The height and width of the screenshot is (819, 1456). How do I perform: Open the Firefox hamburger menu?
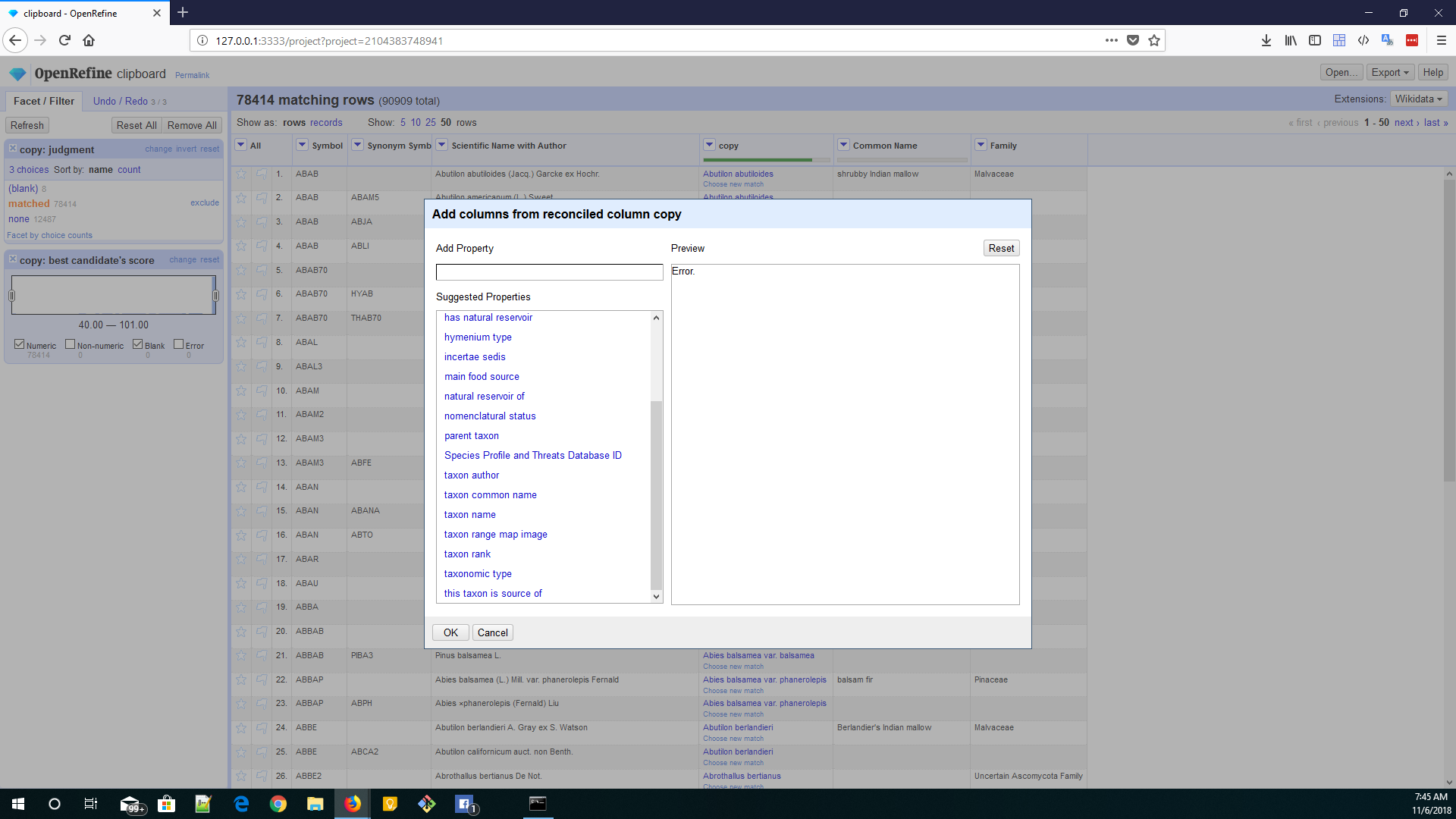(1442, 40)
